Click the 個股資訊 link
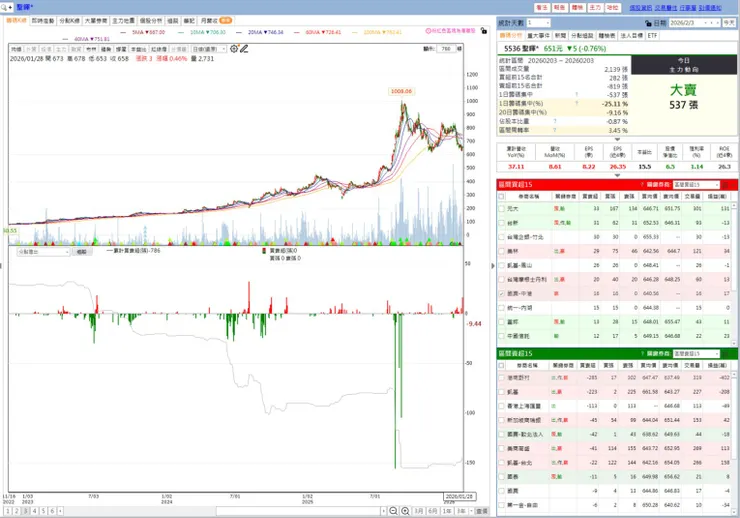 click(640, 8)
